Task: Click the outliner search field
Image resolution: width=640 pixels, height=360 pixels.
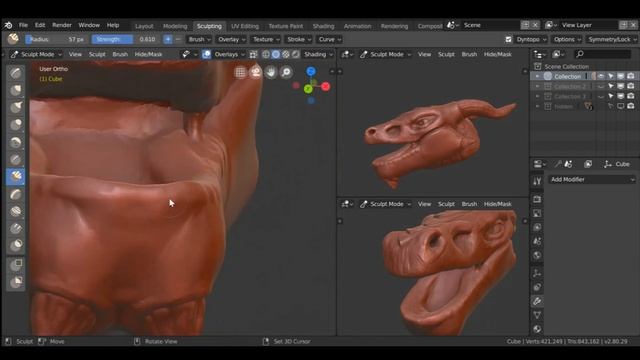Action: coord(602,54)
